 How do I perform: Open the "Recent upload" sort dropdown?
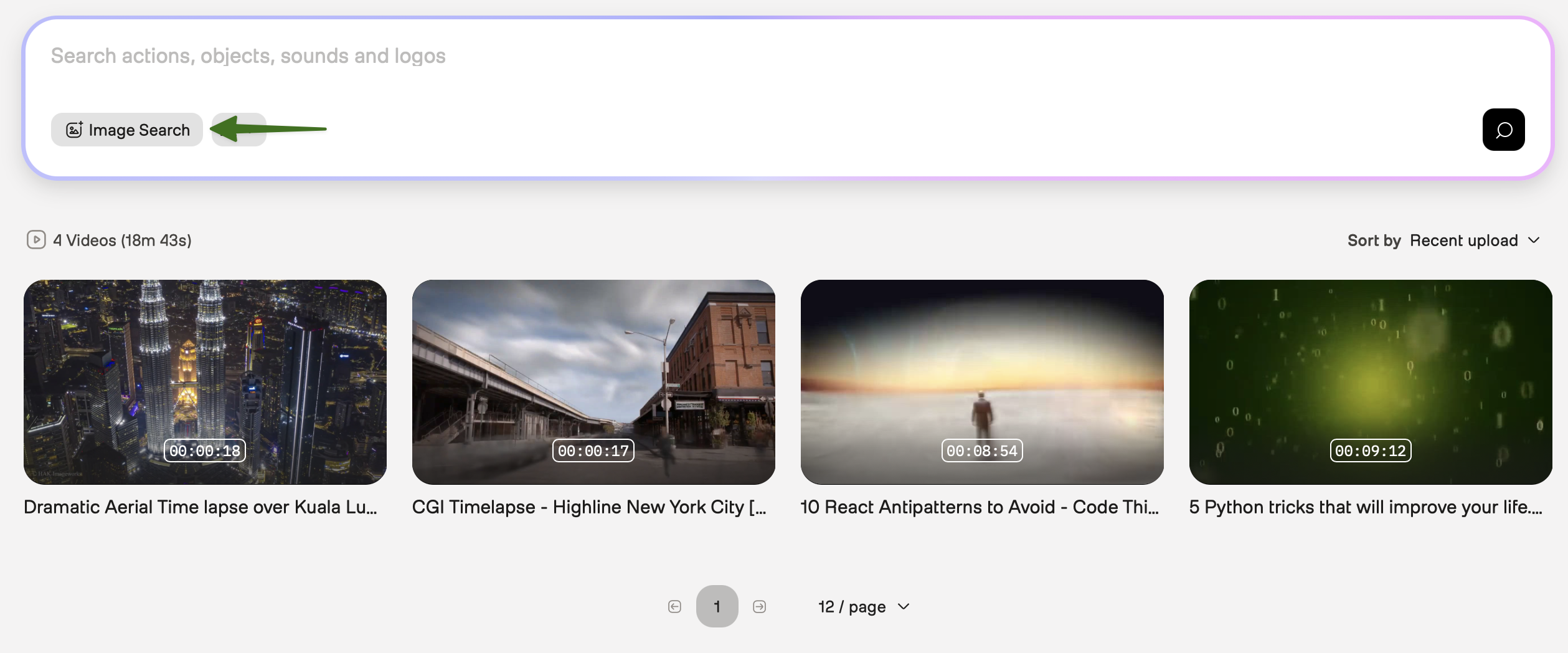[x=1463, y=241]
